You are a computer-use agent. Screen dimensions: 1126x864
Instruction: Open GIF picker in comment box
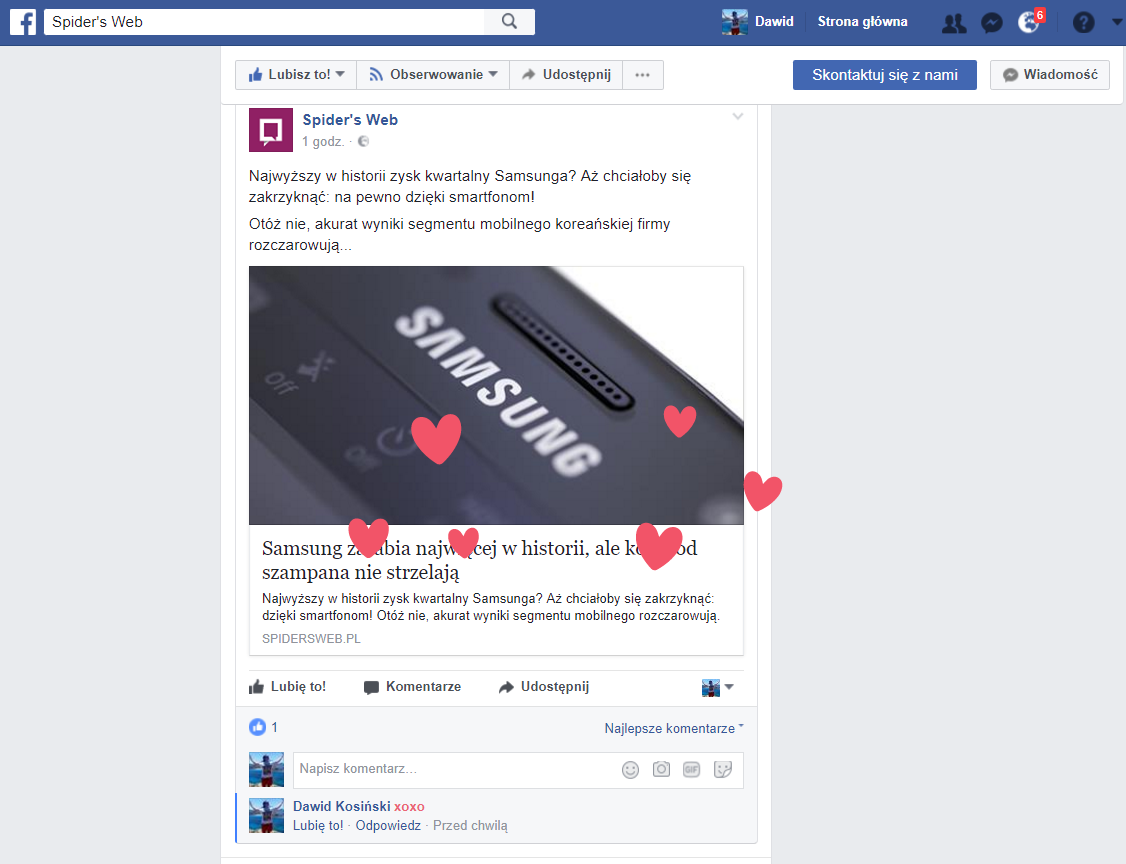(692, 769)
